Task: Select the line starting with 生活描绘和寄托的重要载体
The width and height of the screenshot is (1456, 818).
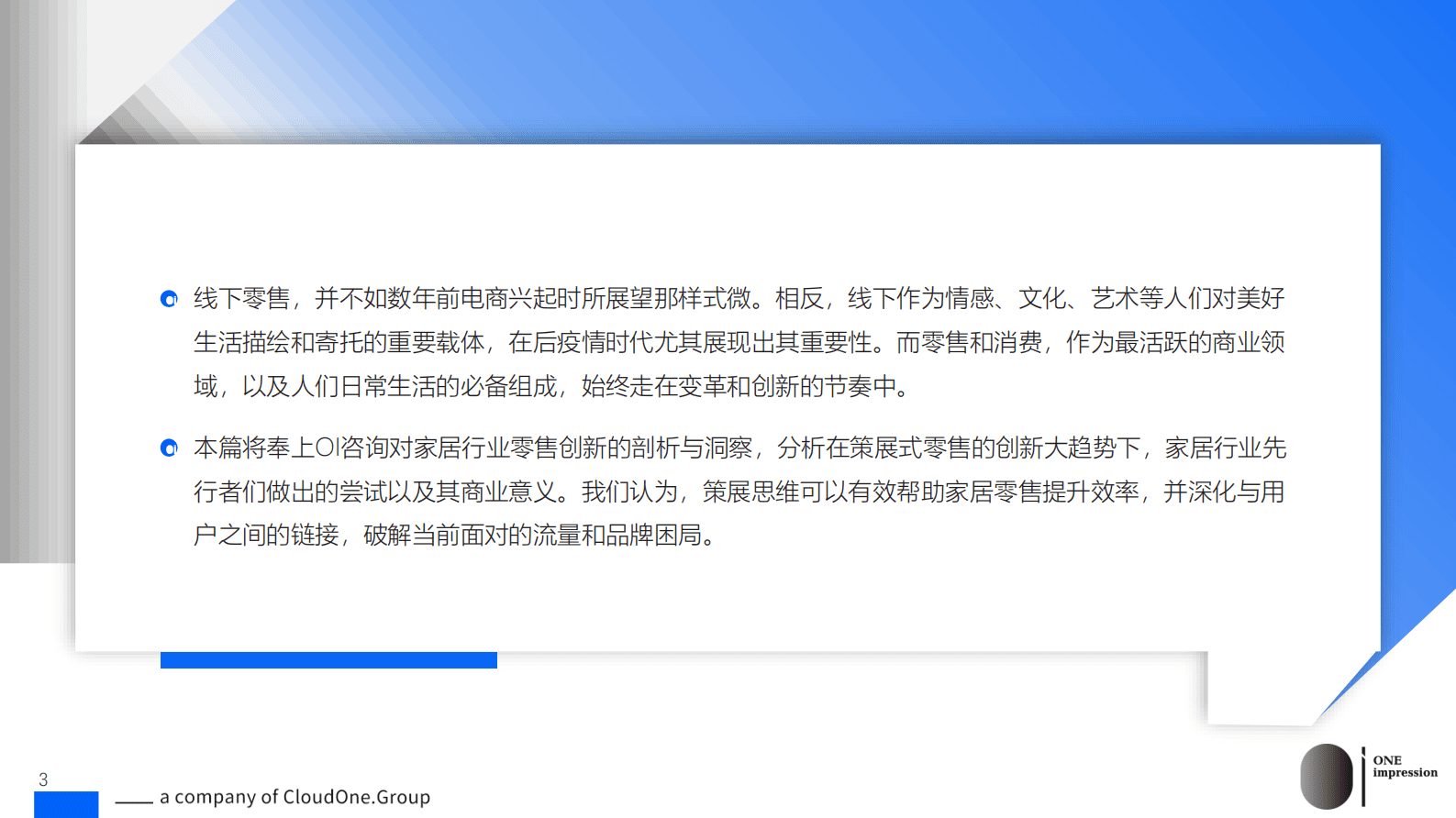Action: (x=739, y=343)
